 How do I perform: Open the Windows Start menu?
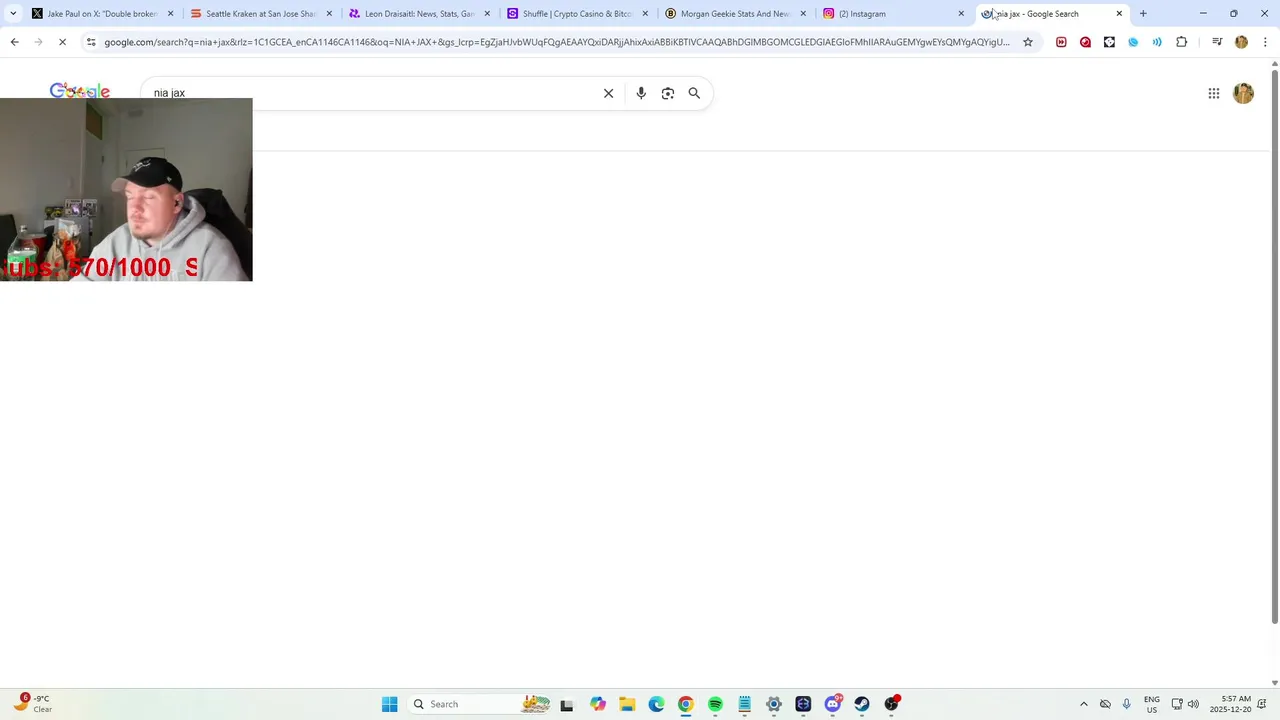point(389,704)
